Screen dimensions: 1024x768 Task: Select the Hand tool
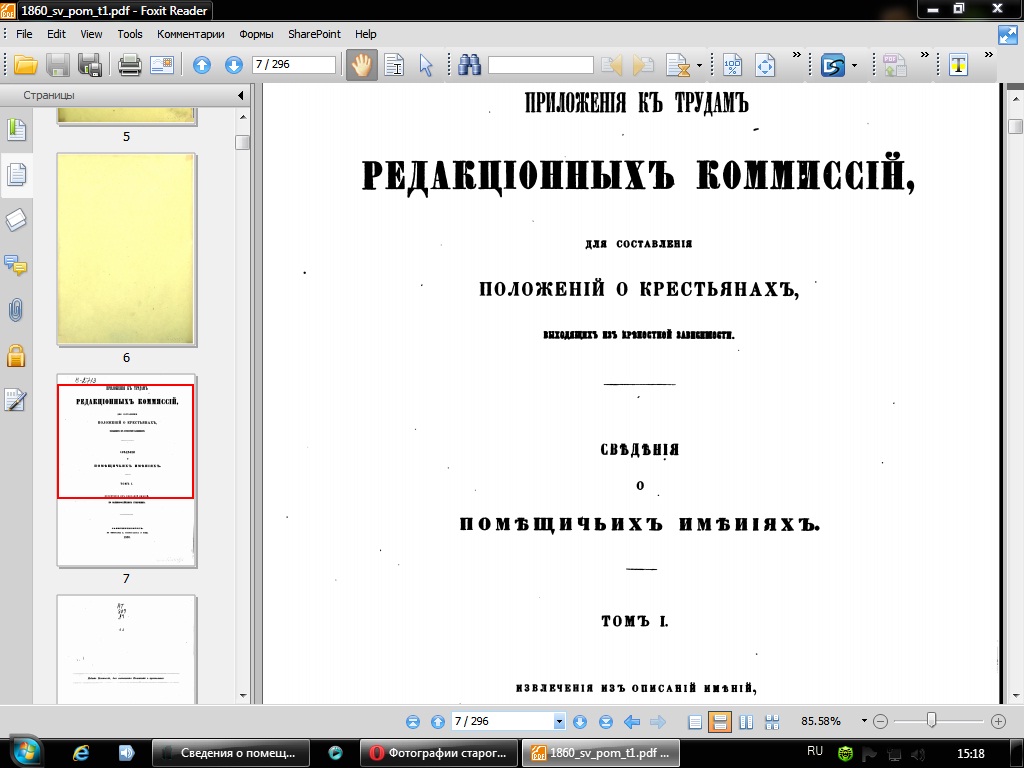360,66
